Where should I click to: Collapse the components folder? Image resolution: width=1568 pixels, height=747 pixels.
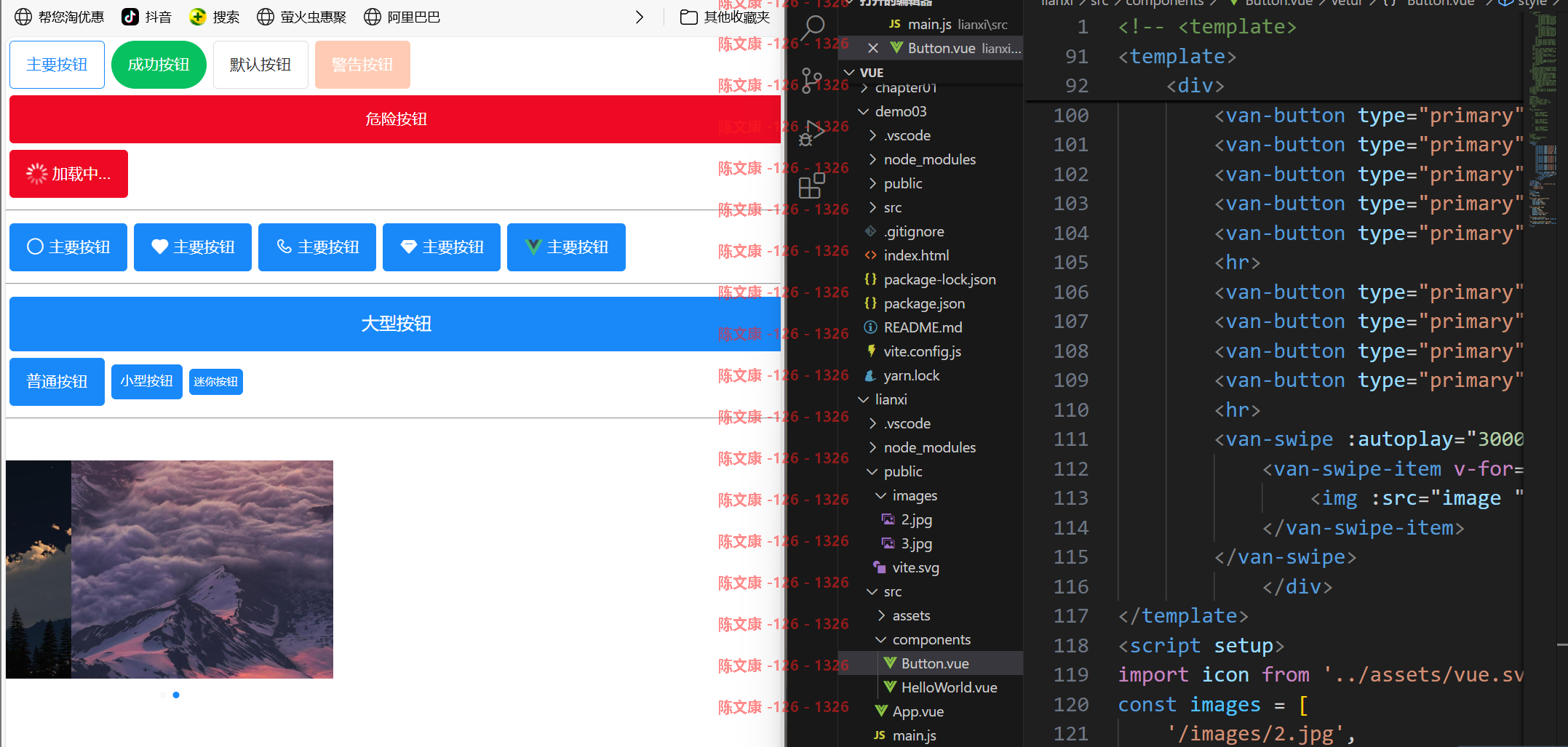coord(880,639)
